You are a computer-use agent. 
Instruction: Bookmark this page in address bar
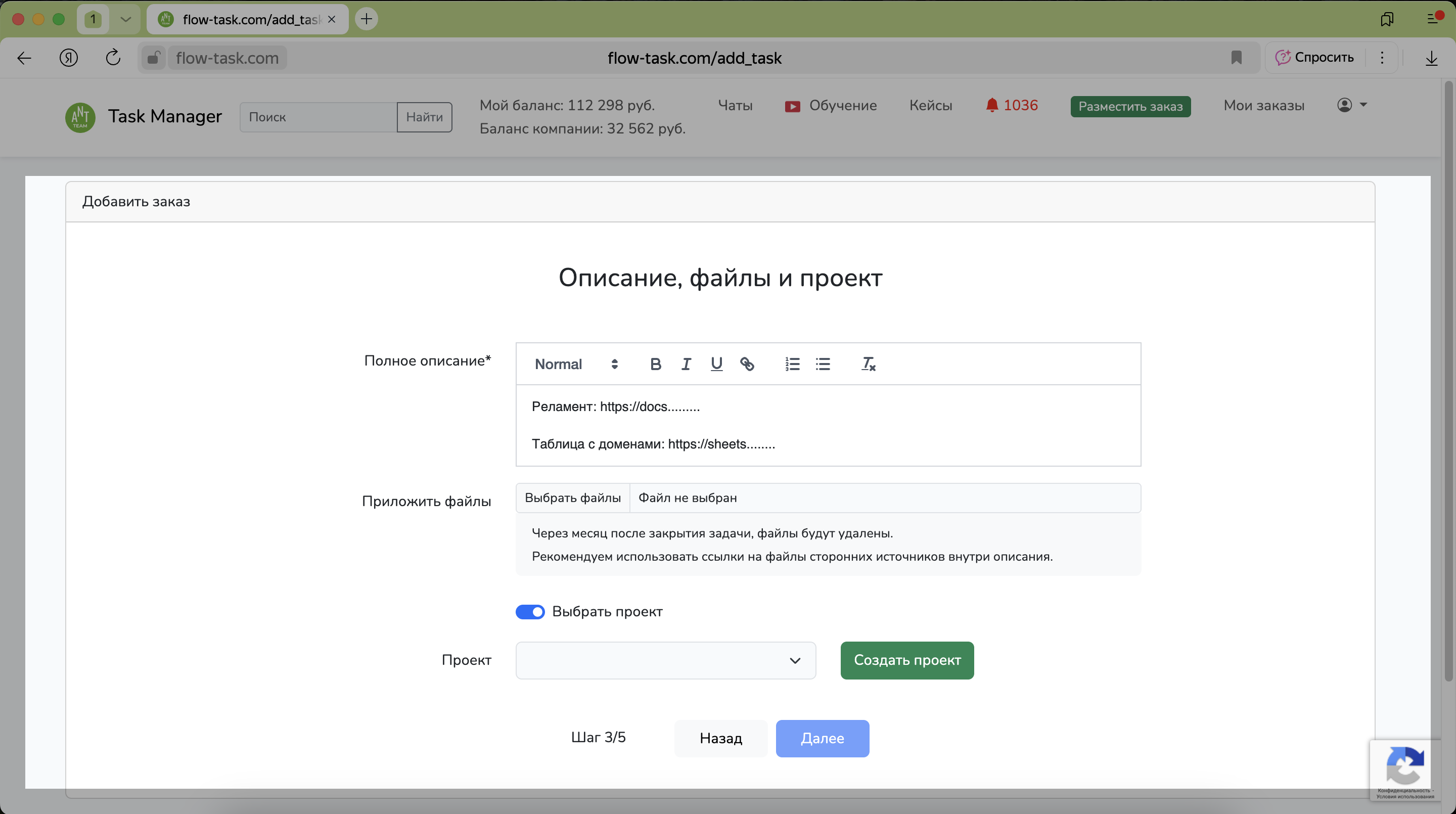click(x=1236, y=58)
